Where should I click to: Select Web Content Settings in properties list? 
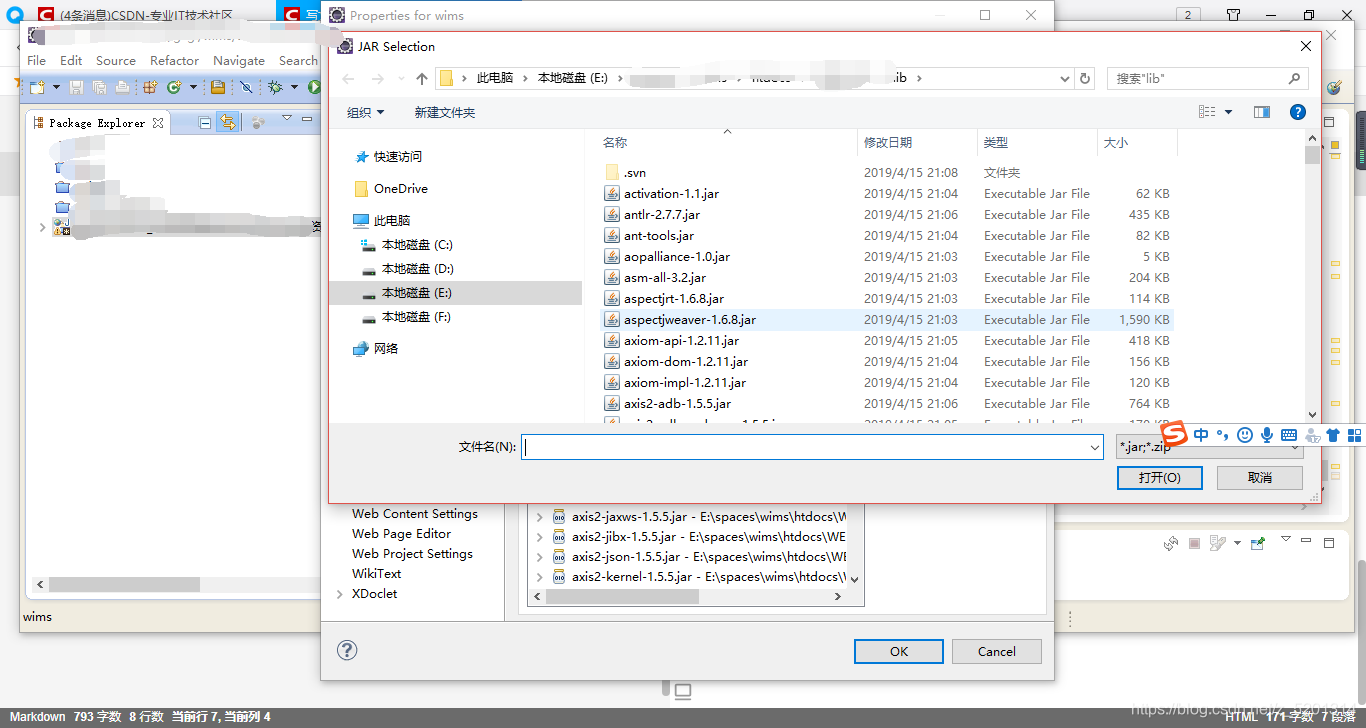(x=415, y=514)
